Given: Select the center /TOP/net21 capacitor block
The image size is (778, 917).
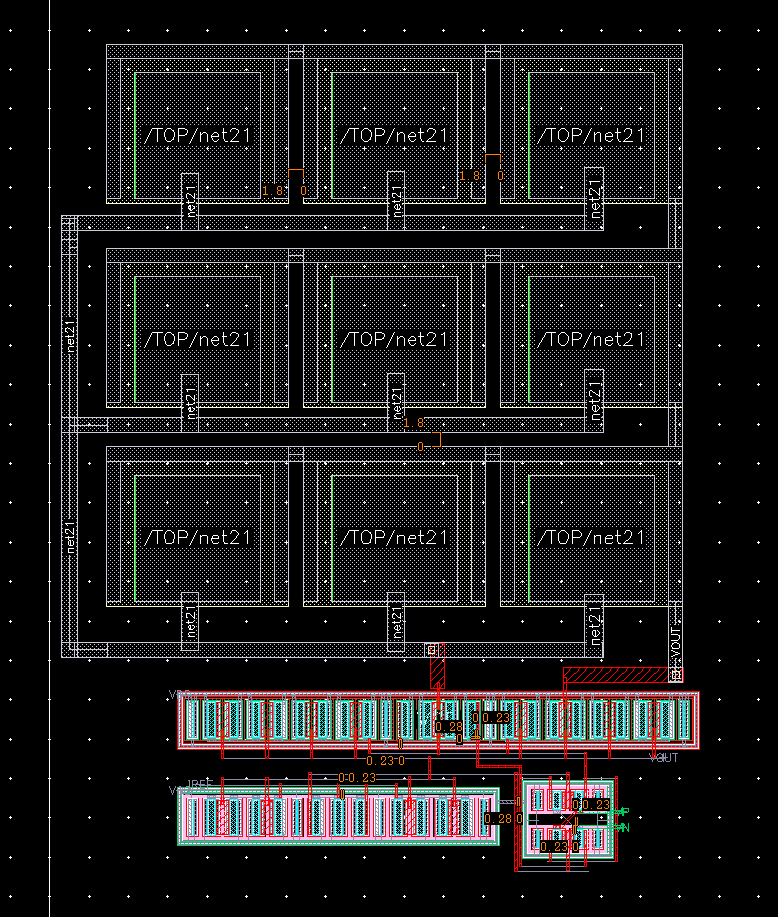Looking at the screenshot, I should tap(394, 328).
